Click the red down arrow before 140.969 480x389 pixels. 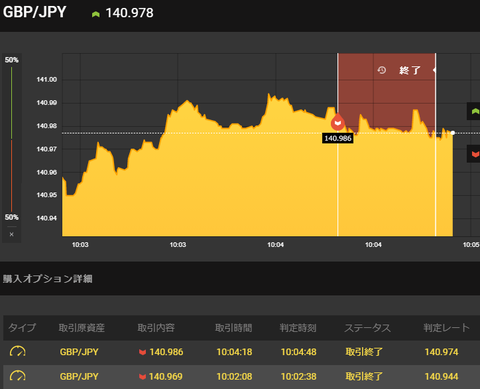(142, 377)
